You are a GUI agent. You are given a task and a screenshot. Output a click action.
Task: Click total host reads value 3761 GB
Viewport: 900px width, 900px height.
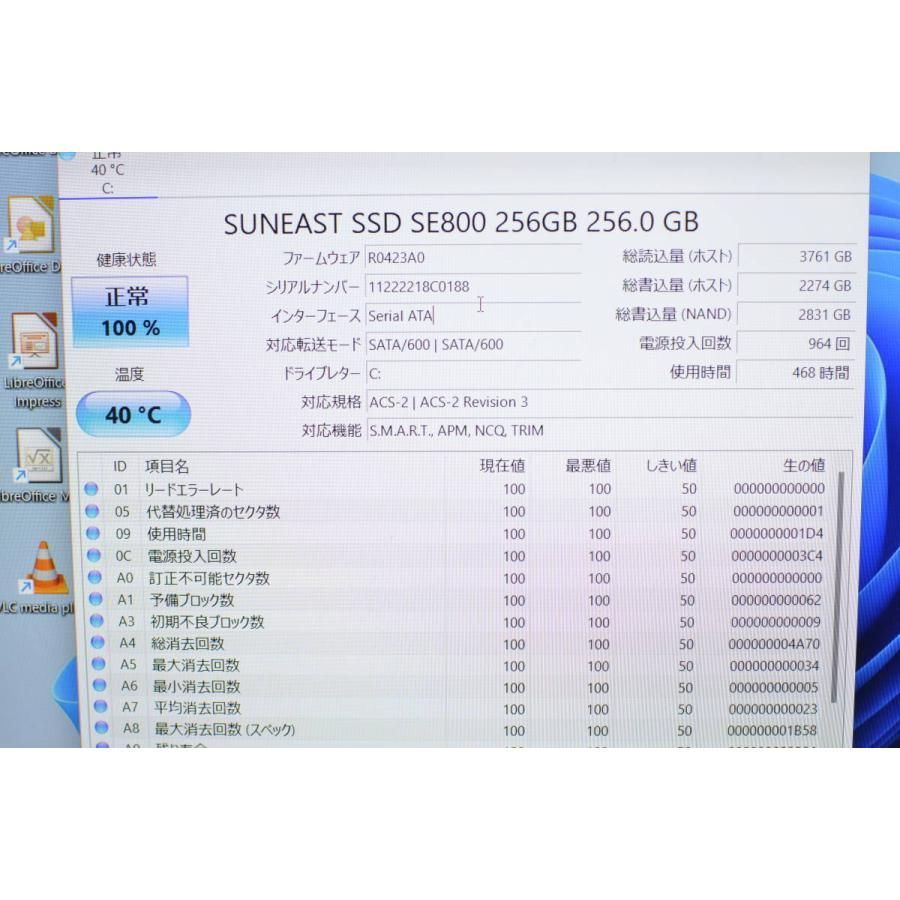797,256
